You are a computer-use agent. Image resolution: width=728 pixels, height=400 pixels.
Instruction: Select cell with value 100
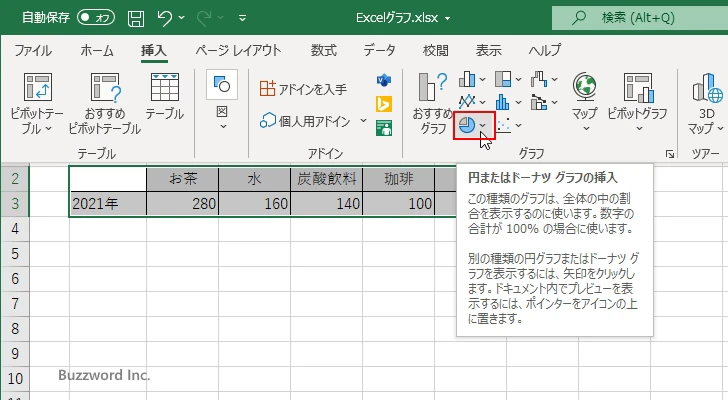tap(398, 204)
